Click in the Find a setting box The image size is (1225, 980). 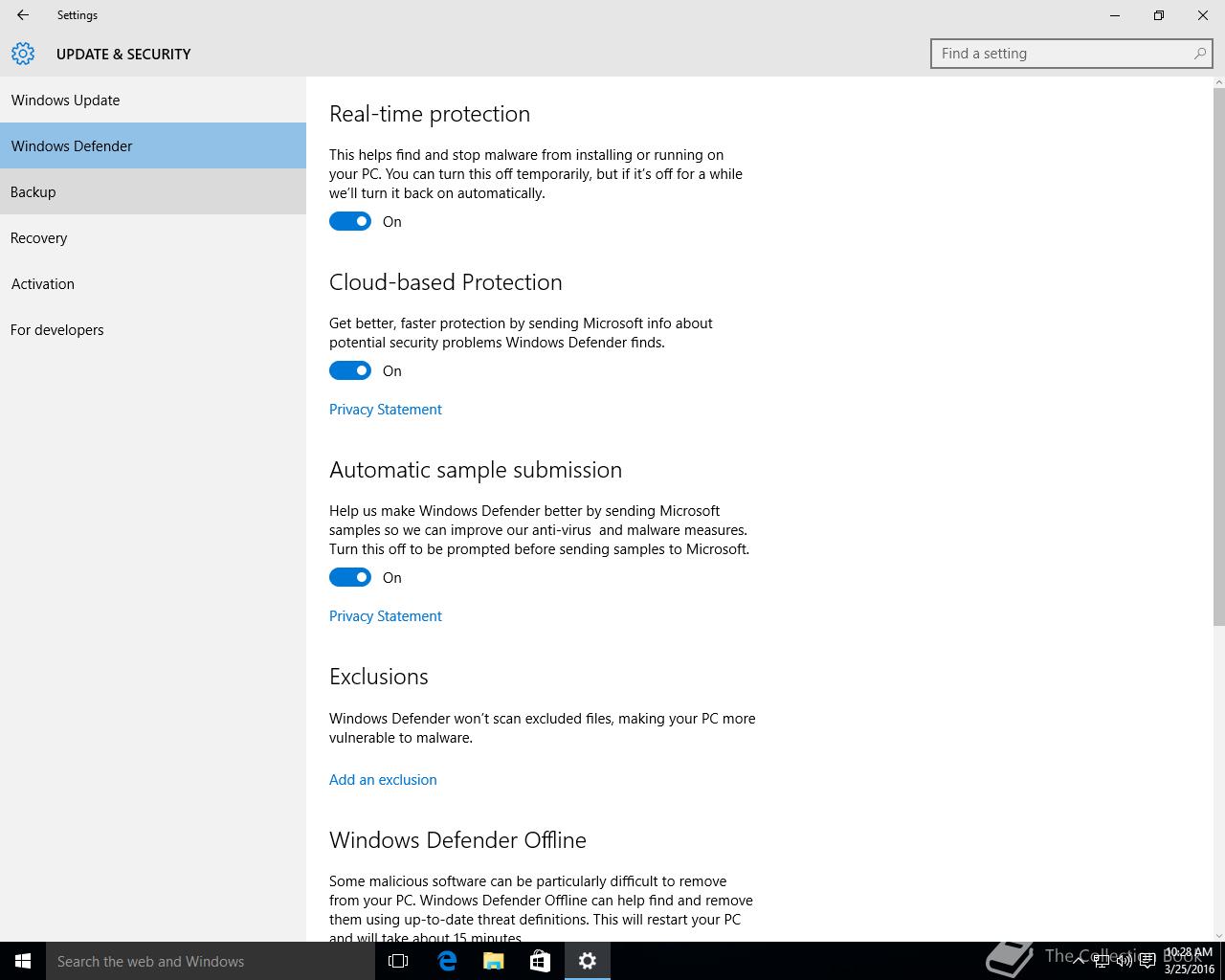coord(1072,54)
